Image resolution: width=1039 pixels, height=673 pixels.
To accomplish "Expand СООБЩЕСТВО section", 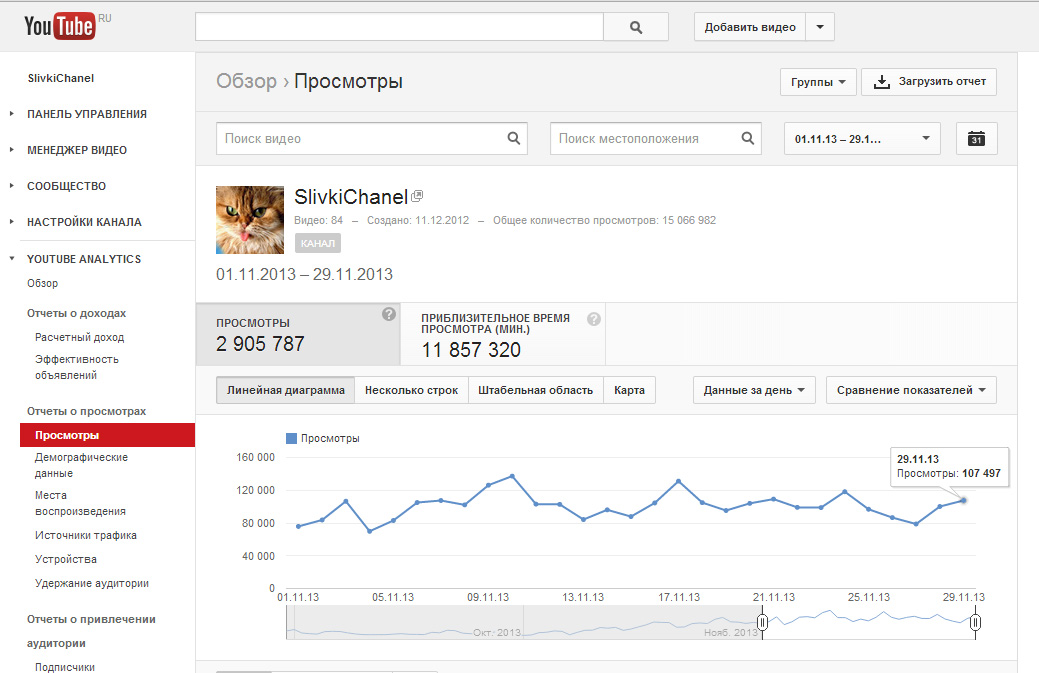I will [x=66, y=186].
